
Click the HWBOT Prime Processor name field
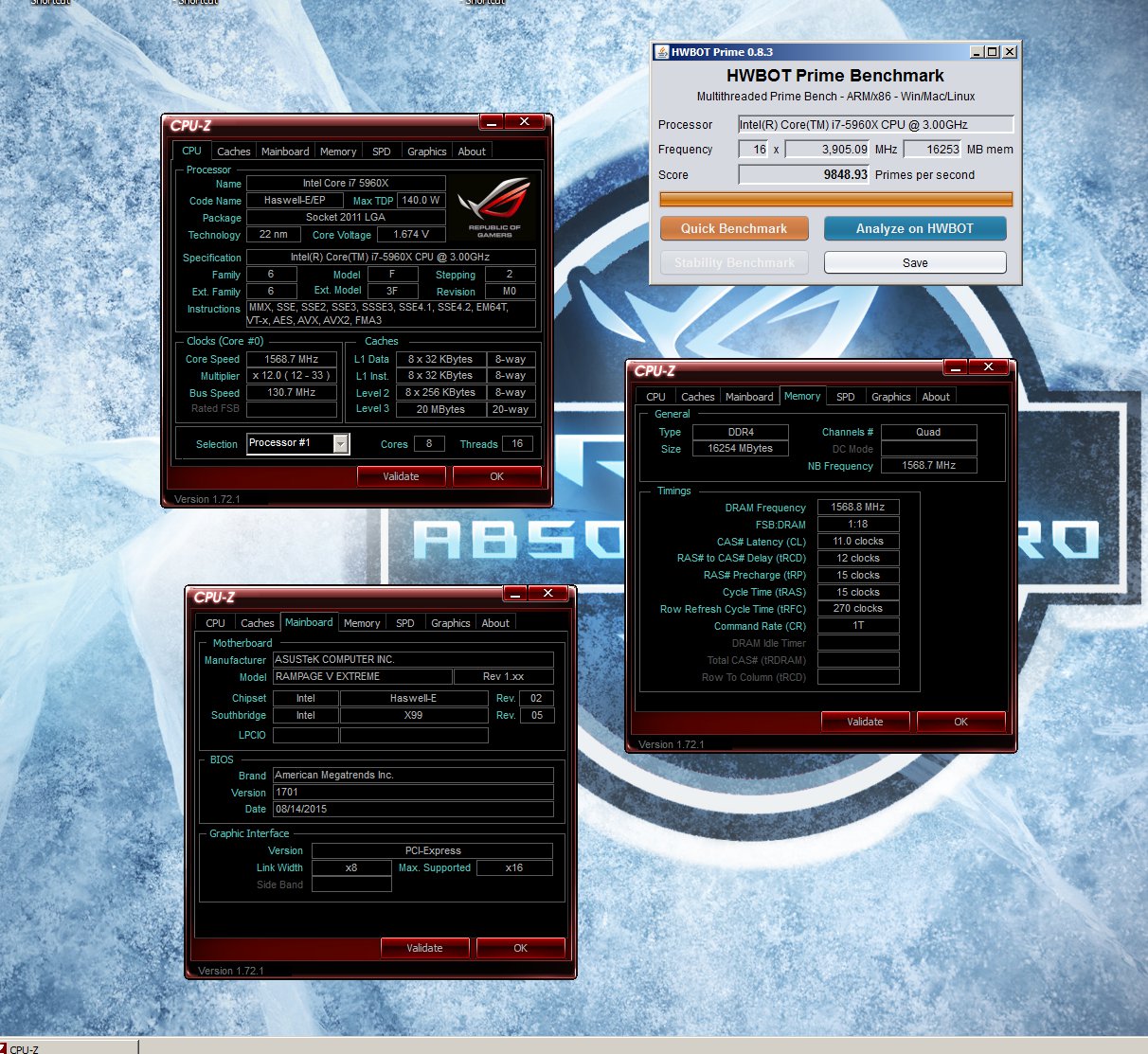pyautogui.click(x=876, y=124)
